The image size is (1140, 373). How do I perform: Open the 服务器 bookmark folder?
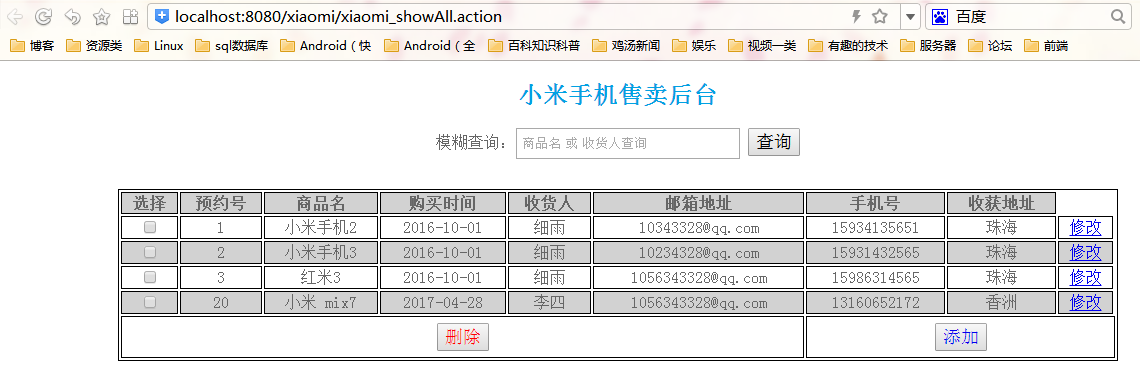[928, 46]
